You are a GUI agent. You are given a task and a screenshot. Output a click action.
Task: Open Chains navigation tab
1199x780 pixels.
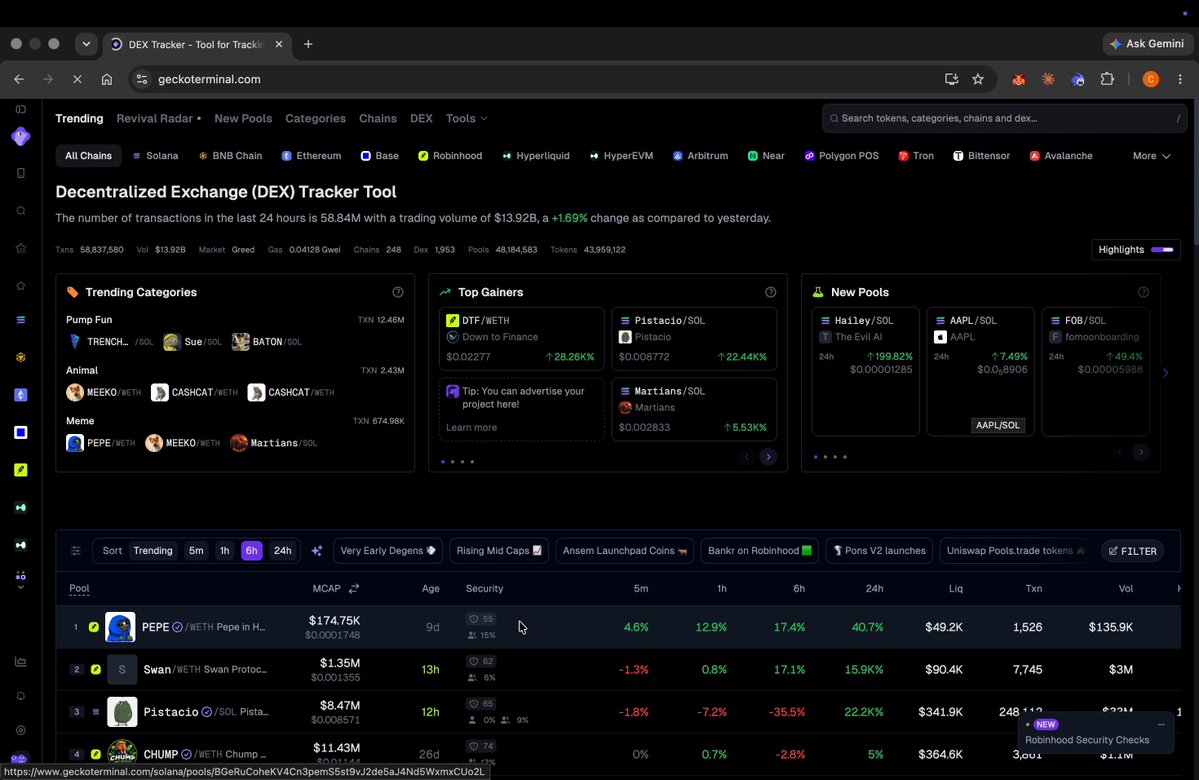tap(378, 119)
